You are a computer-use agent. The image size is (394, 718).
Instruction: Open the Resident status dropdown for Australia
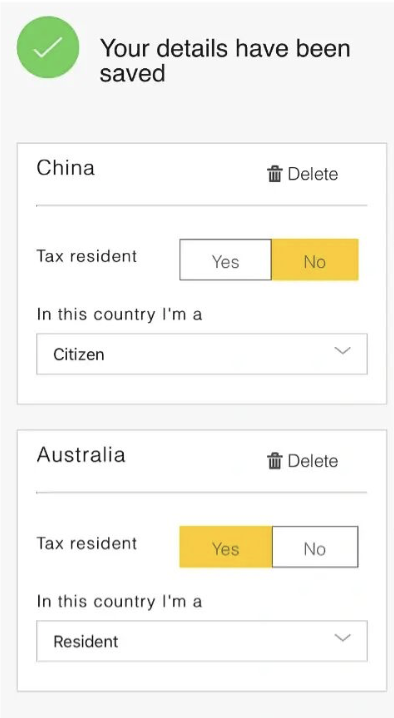point(202,641)
